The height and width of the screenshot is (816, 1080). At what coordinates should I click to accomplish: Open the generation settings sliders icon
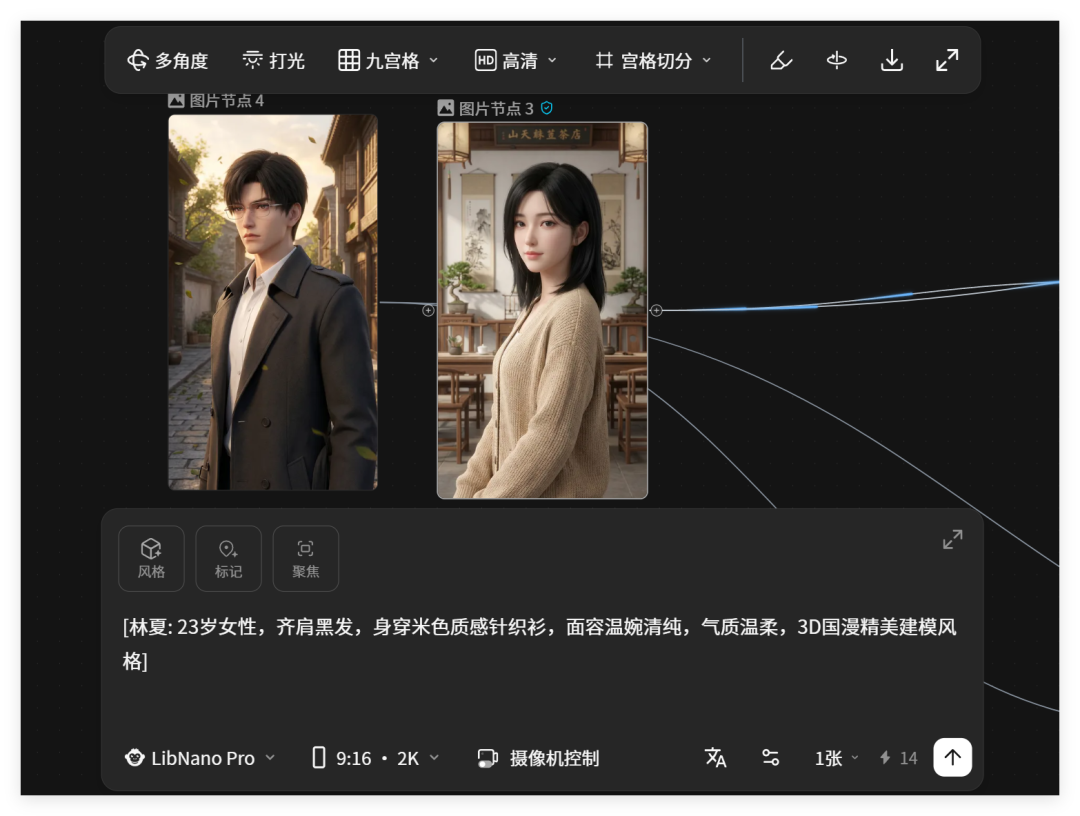coord(771,758)
